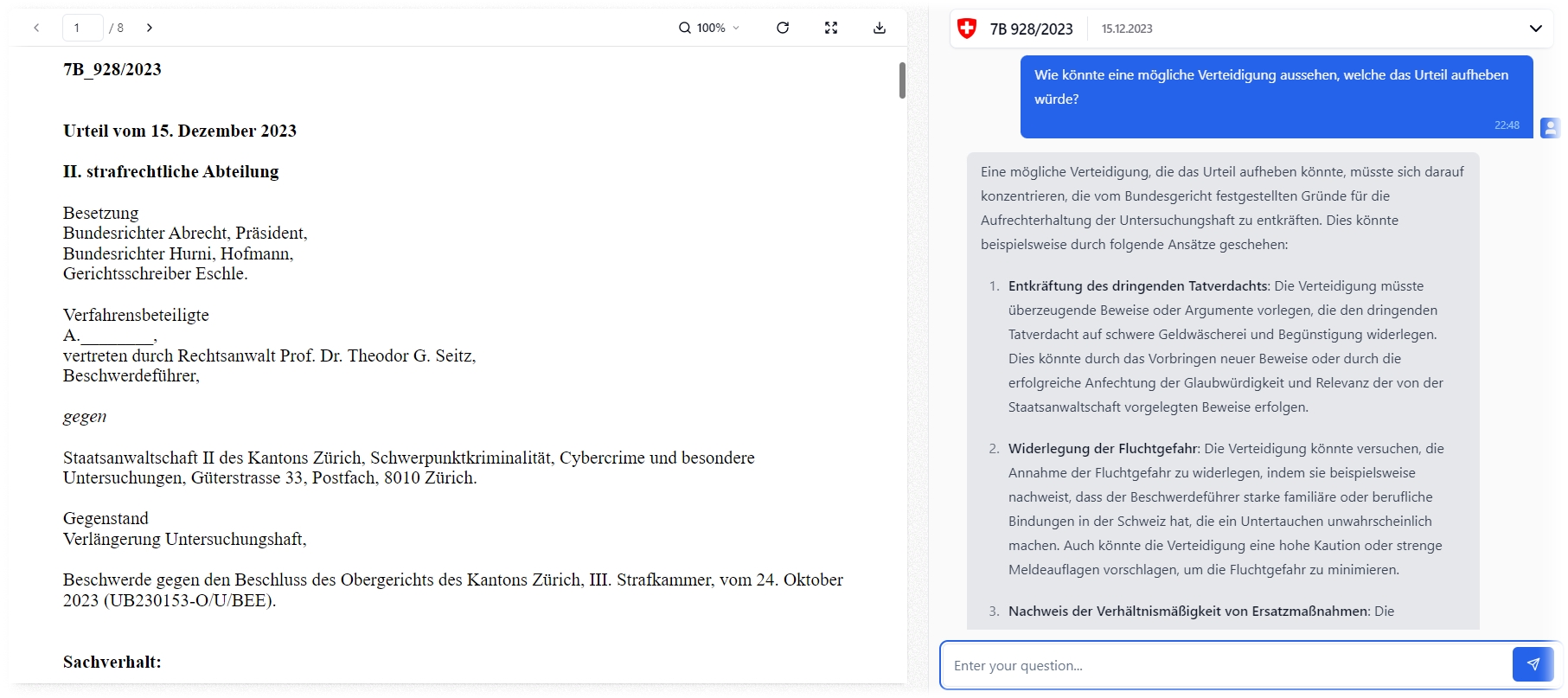Click 'Gegenstand' label in document
Image resolution: width=1568 pixels, height=698 pixels.
[x=106, y=518]
